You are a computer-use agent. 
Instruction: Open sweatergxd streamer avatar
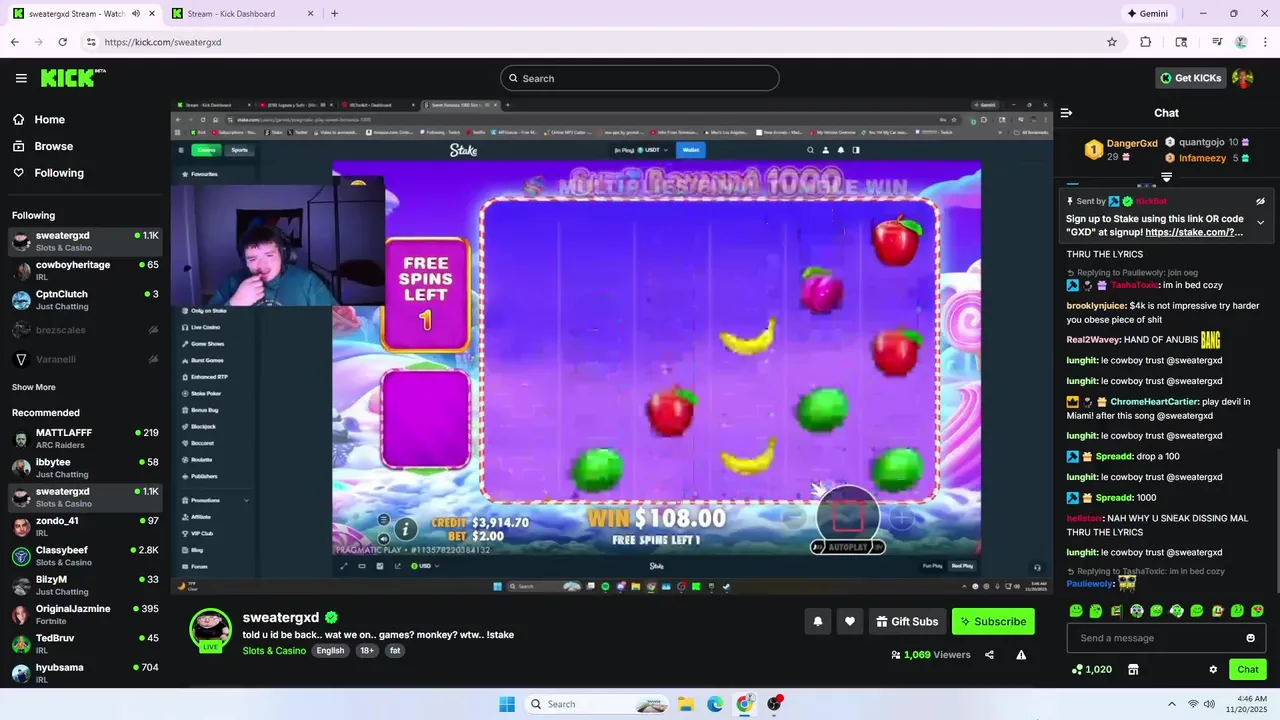tap(210, 630)
